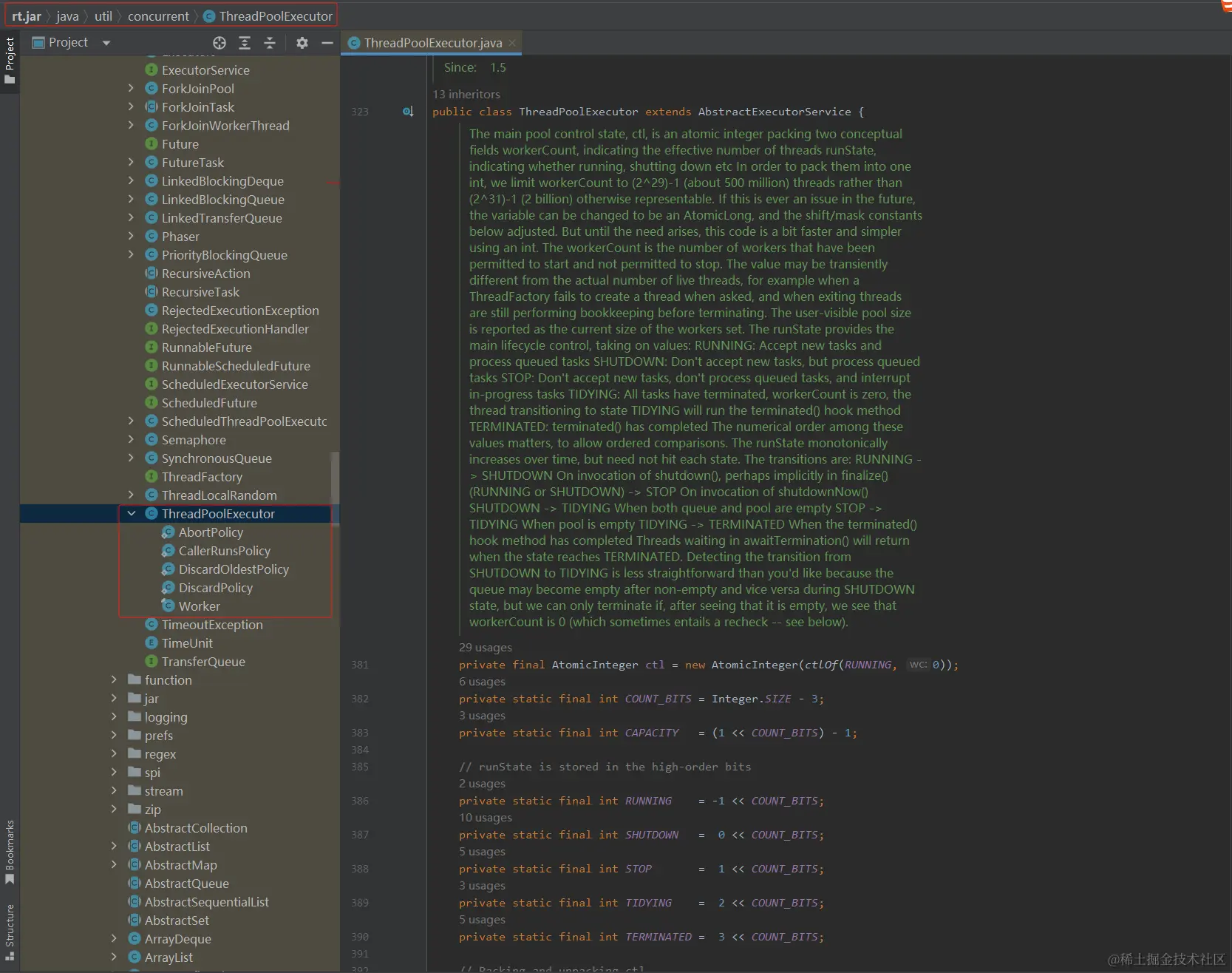Click the 10 usages hint above SHUTDOWN
Screen dimensions: 1232x973
pos(486,817)
